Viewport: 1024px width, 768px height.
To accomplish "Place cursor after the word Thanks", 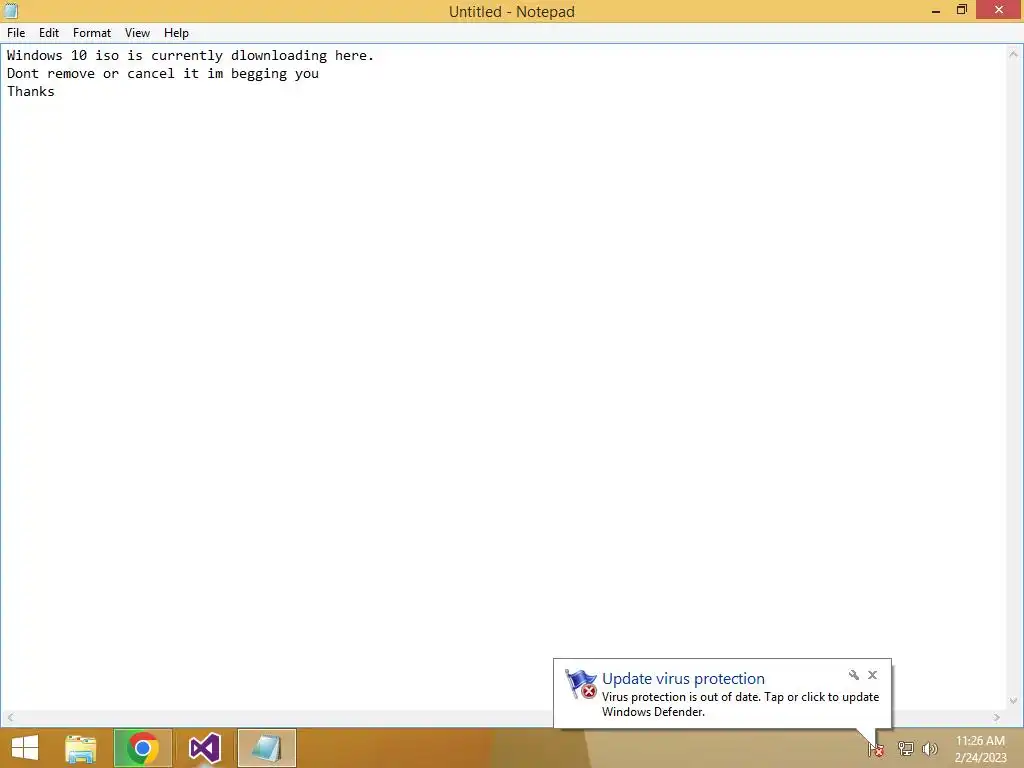I will coord(56,91).
